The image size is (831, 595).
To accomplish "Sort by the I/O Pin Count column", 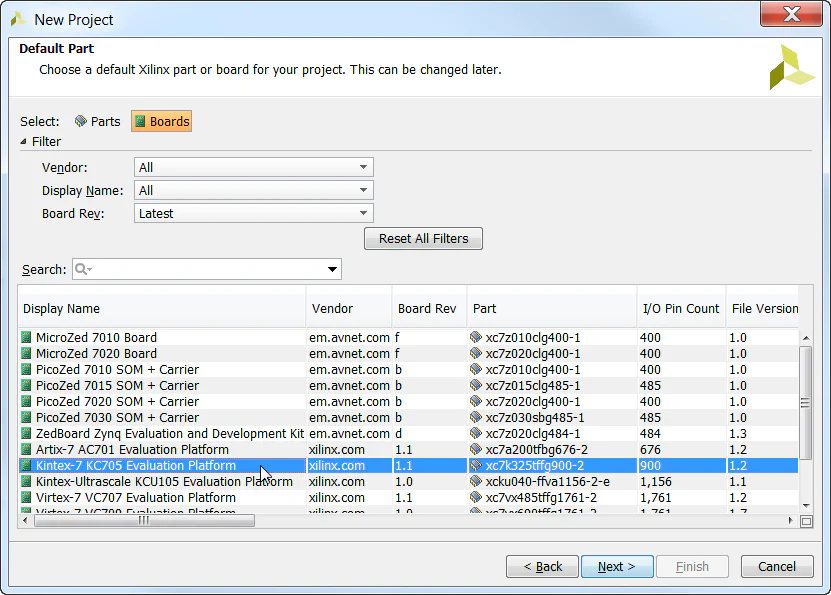I will [x=681, y=307].
